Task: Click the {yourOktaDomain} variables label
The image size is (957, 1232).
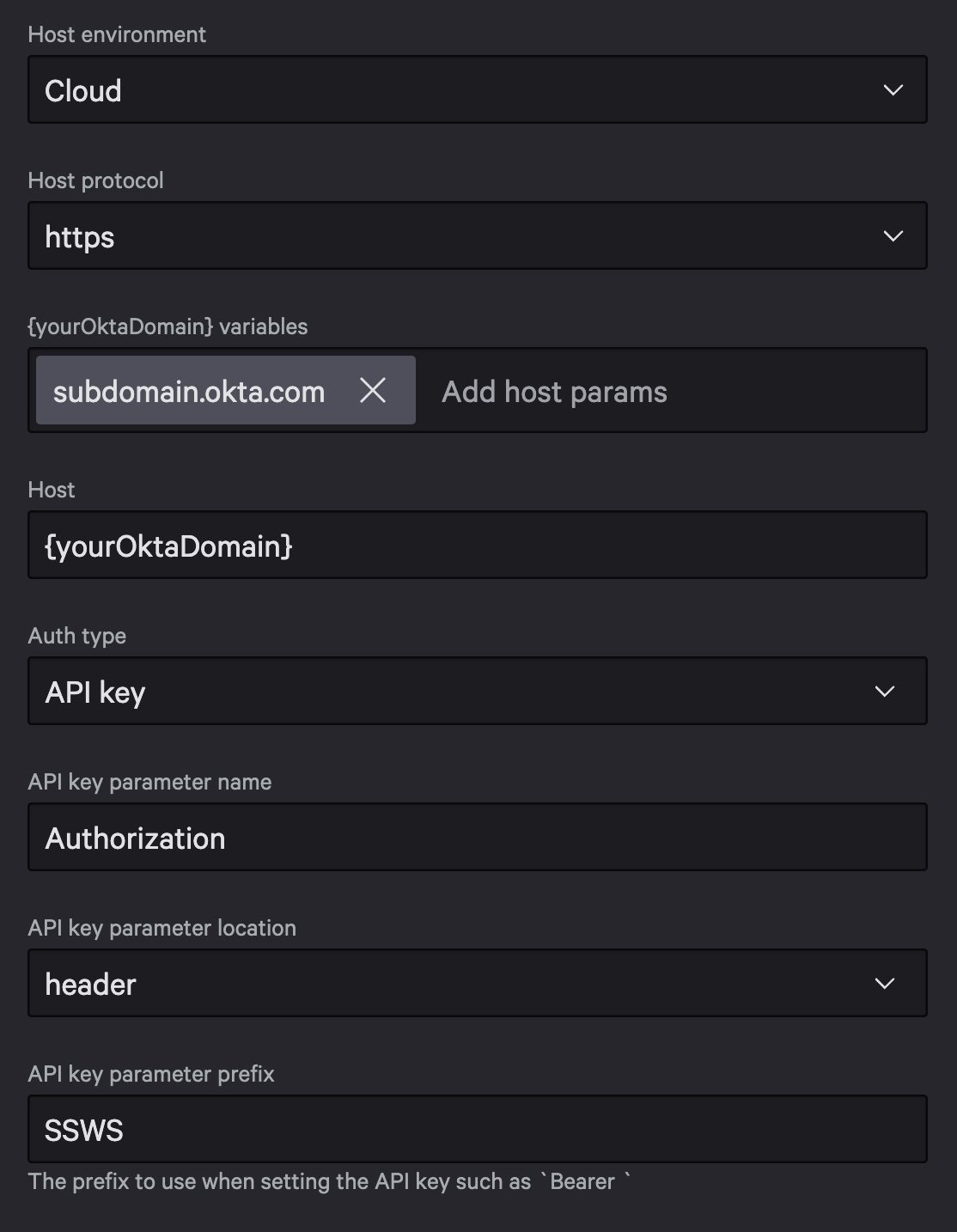Action: [168, 326]
